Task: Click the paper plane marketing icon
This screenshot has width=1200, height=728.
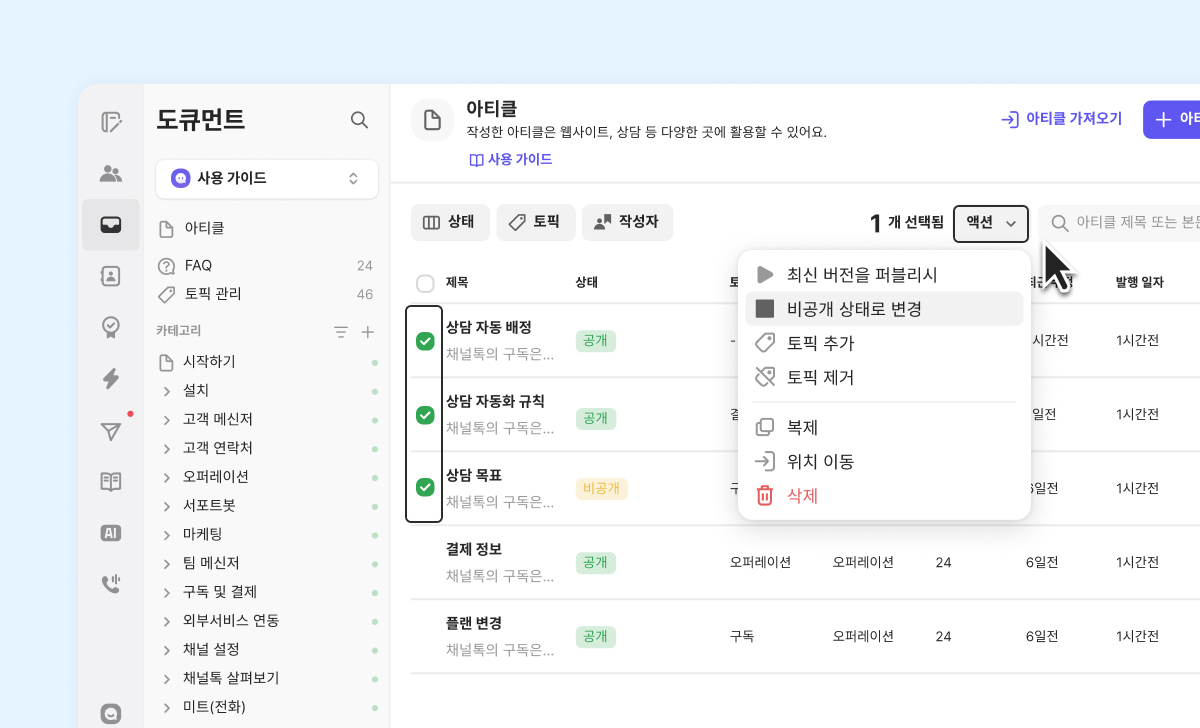Action: [111, 431]
